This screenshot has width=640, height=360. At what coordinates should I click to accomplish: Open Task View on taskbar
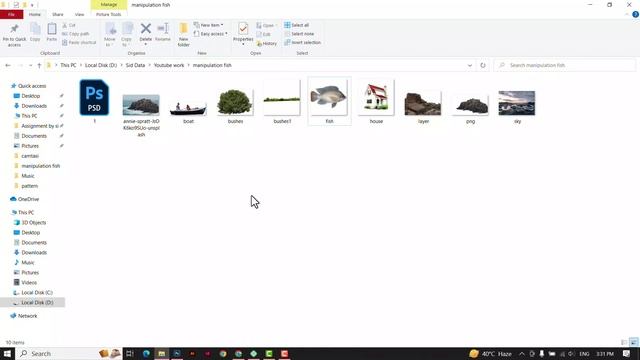130,353
